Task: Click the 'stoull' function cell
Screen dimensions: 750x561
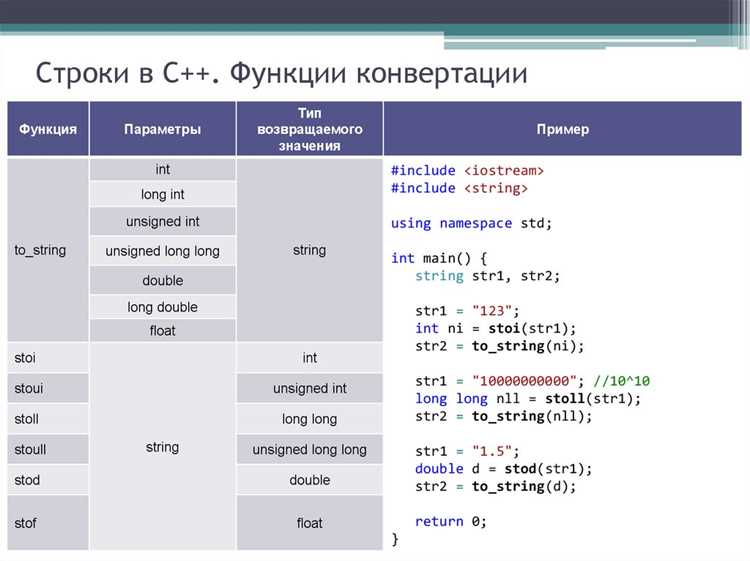Action: point(48,449)
